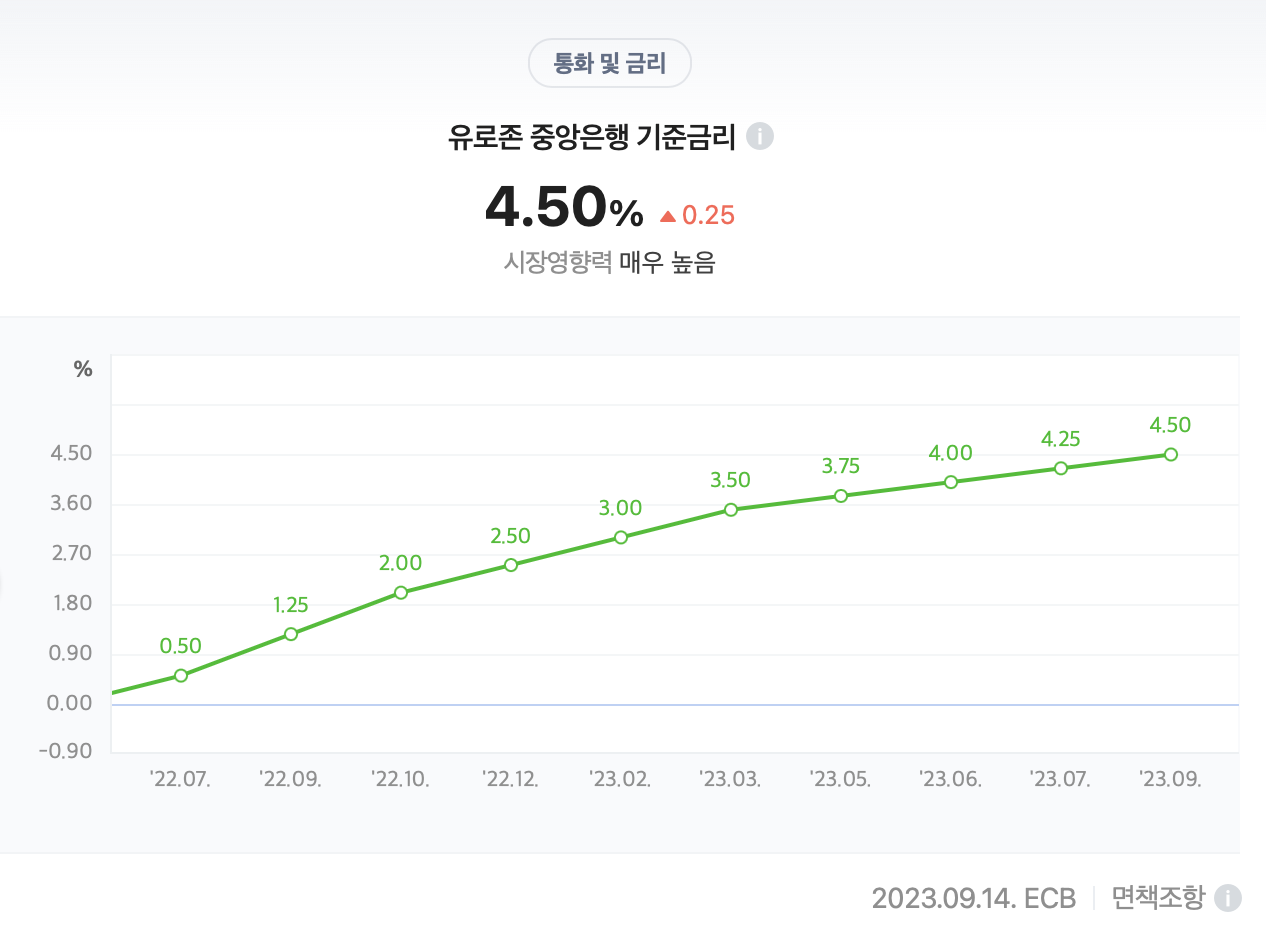Click the 4.50 data point for '23.09.
This screenshot has height=928, width=1266.
coord(1170,455)
